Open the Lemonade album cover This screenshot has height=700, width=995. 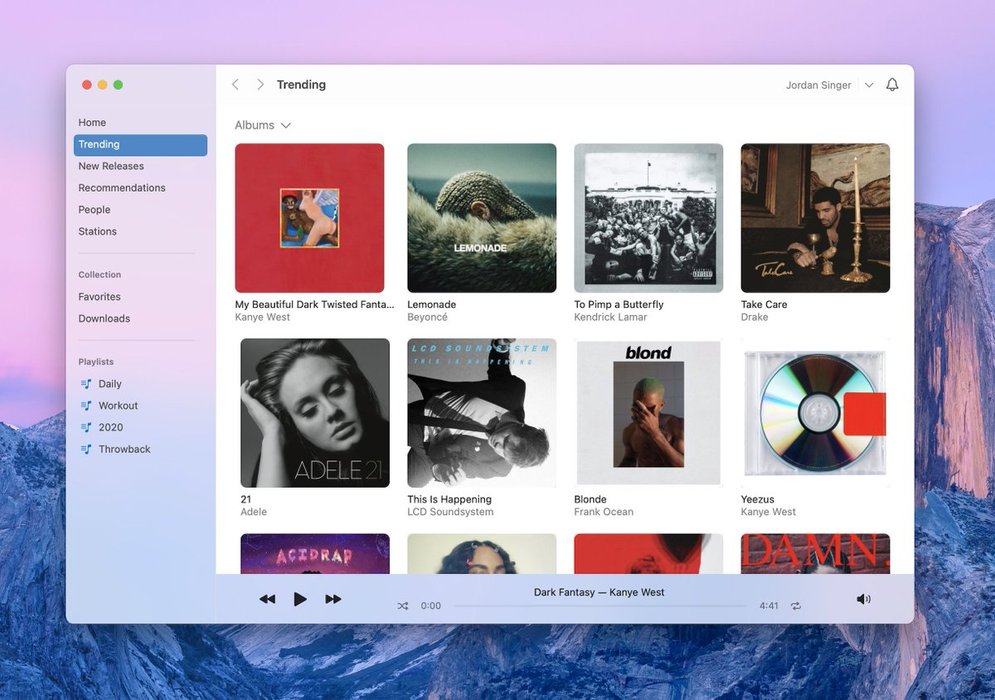point(482,218)
